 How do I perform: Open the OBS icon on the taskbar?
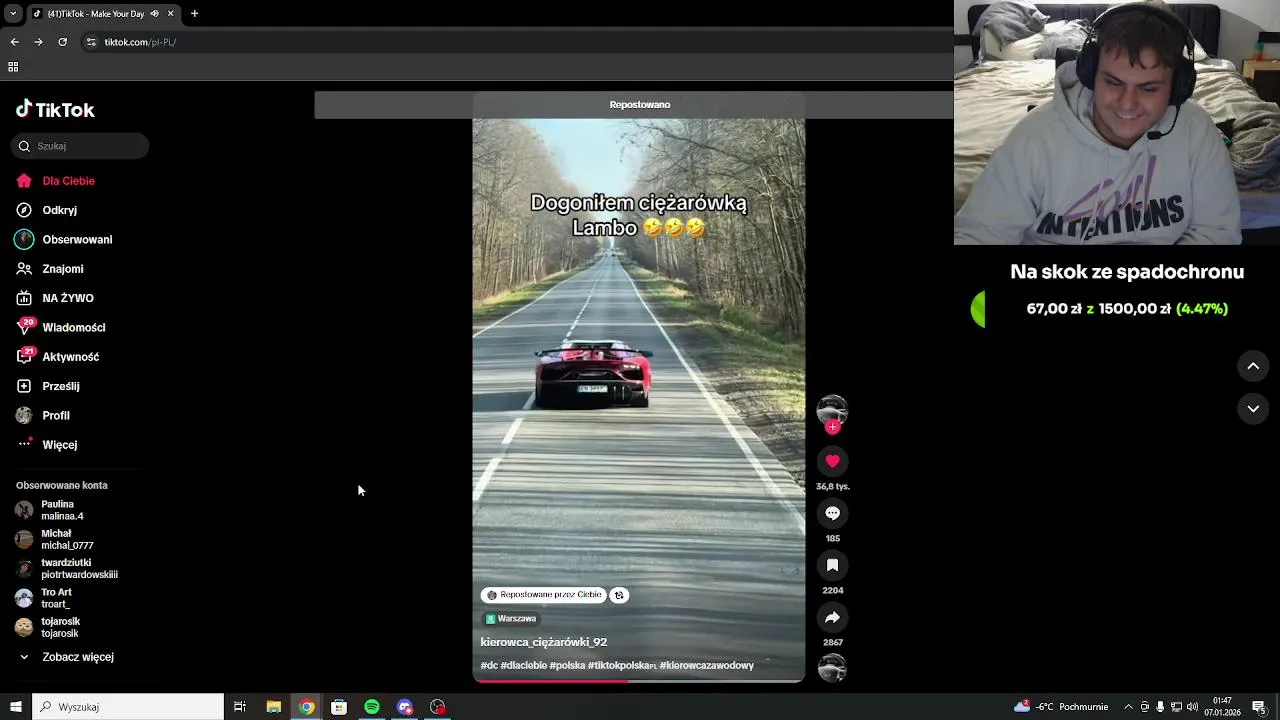437,707
